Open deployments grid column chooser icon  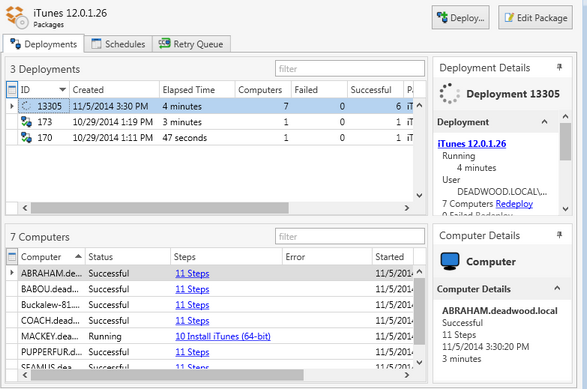point(12,90)
